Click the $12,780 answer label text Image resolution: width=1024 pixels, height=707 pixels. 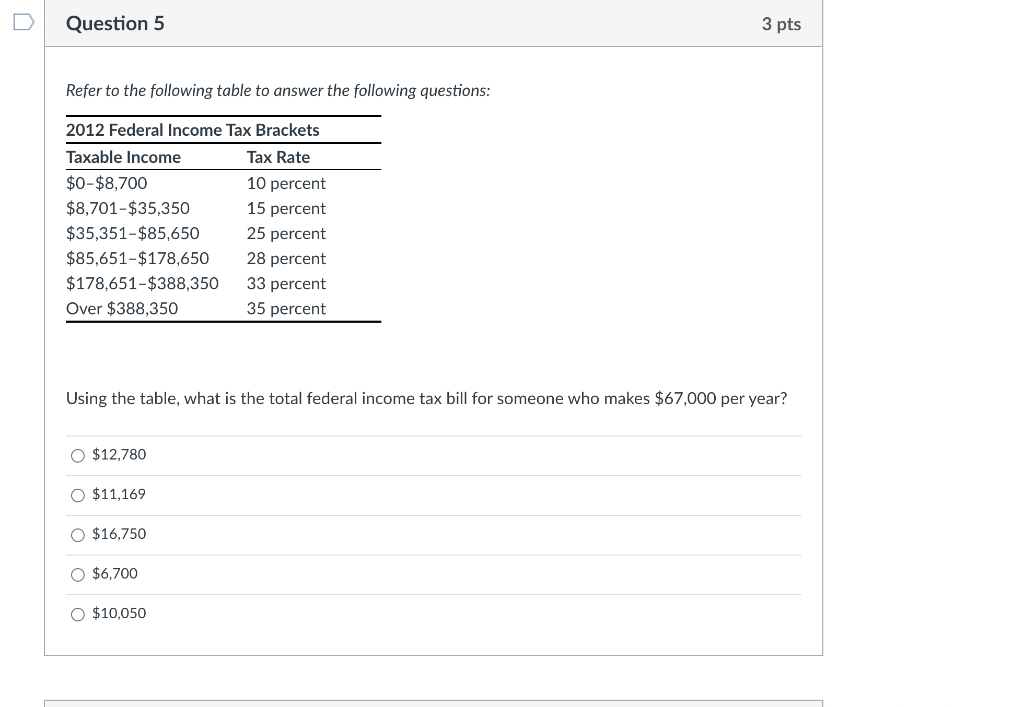pyautogui.click(x=118, y=454)
